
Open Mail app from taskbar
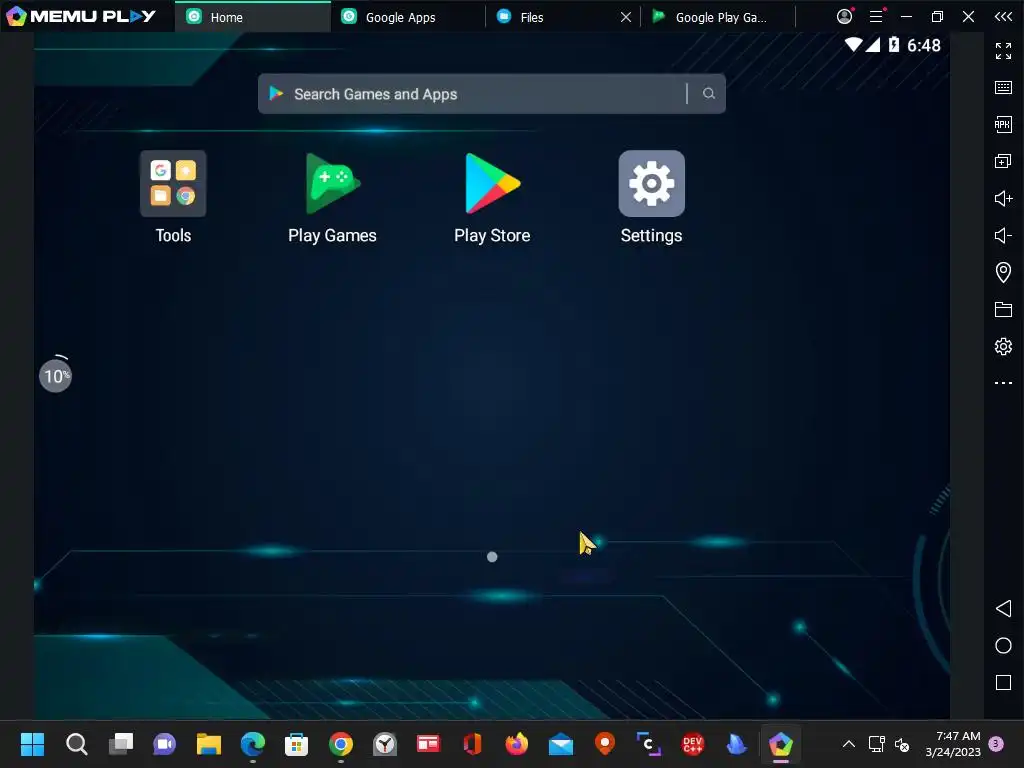pyautogui.click(x=561, y=744)
